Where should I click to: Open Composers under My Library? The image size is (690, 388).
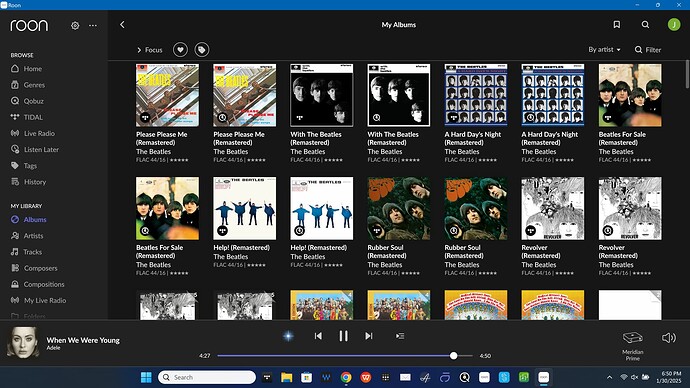pos(40,268)
